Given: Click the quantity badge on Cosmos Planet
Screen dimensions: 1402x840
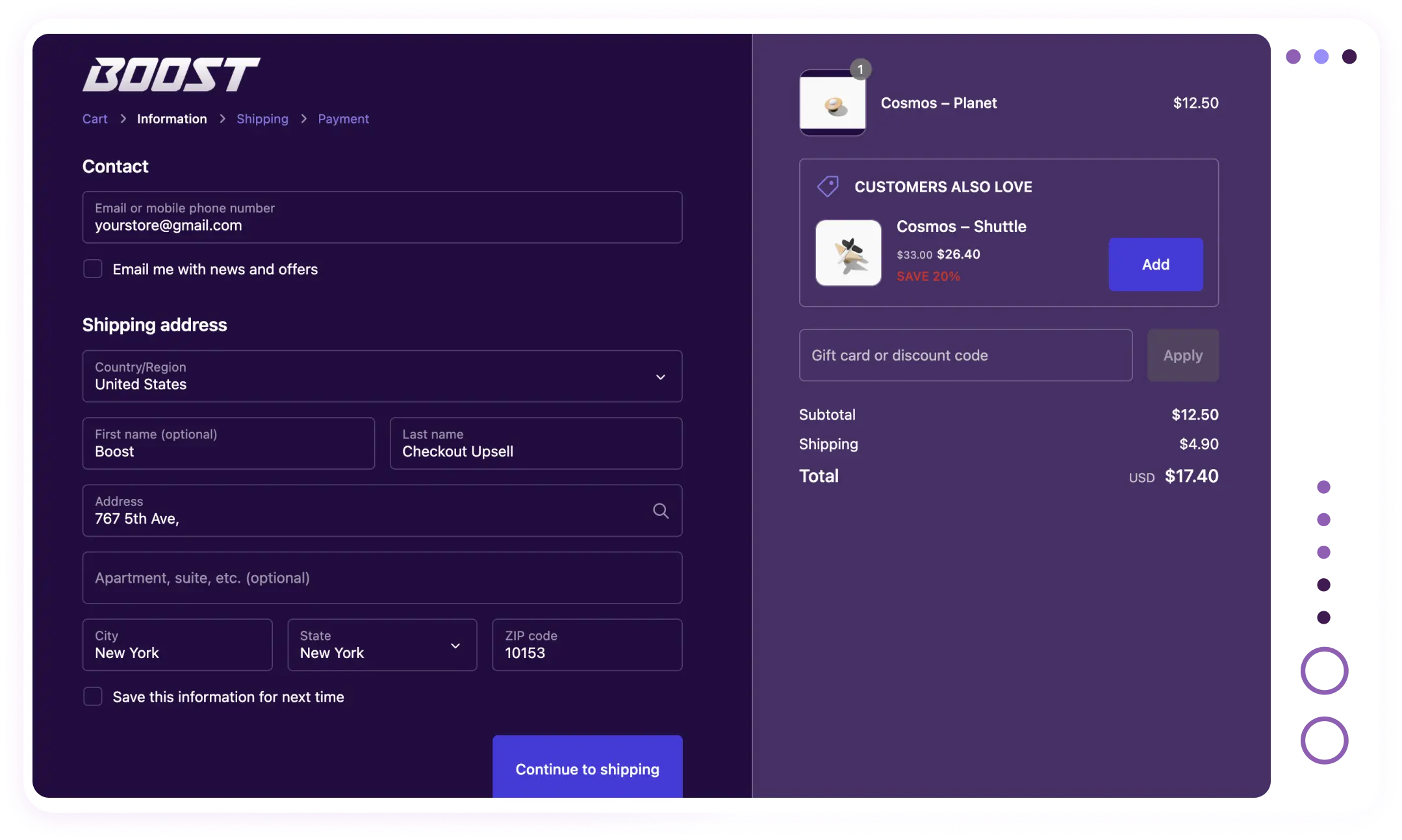Looking at the screenshot, I should 861,69.
